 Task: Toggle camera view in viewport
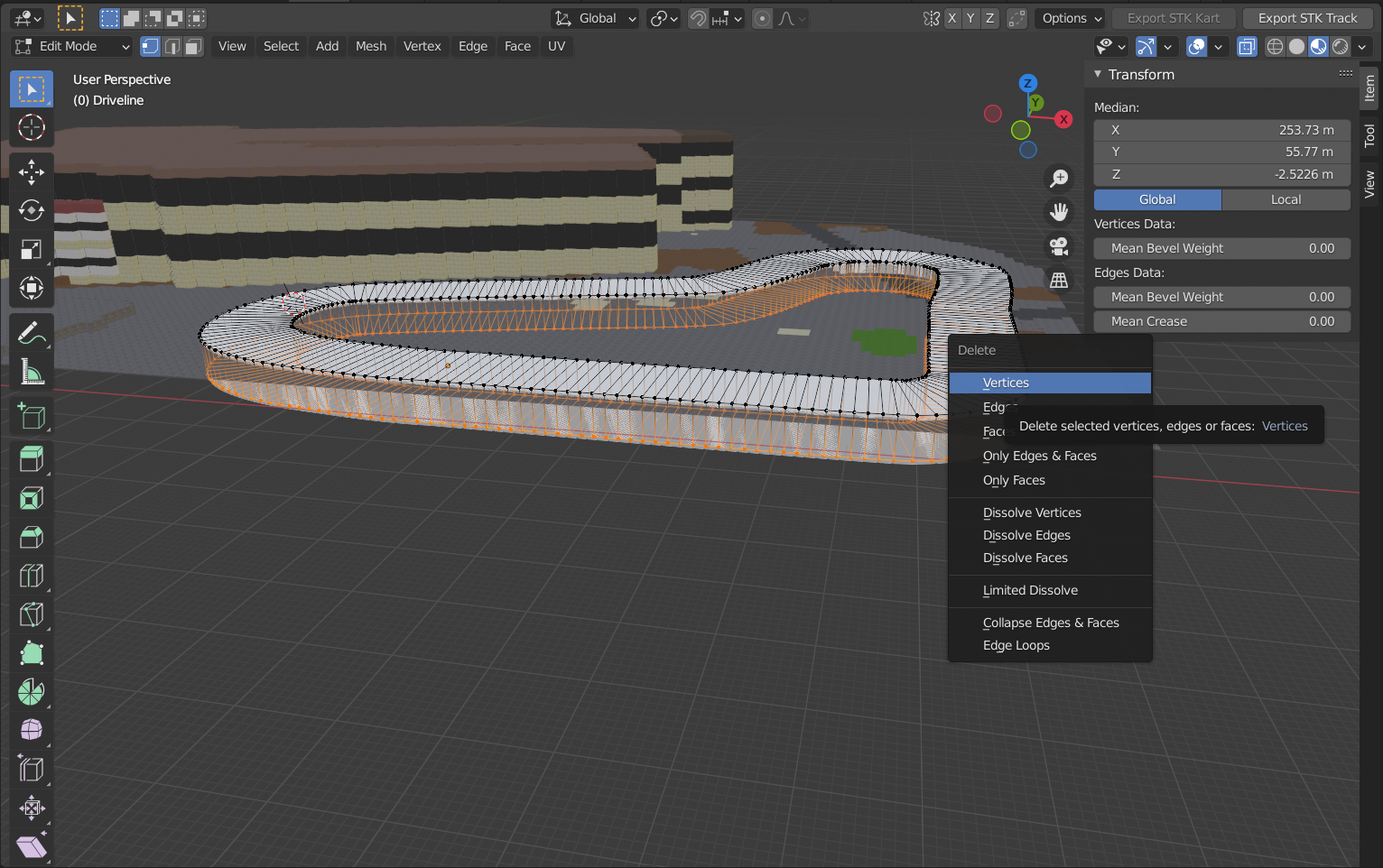click(x=1059, y=246)
